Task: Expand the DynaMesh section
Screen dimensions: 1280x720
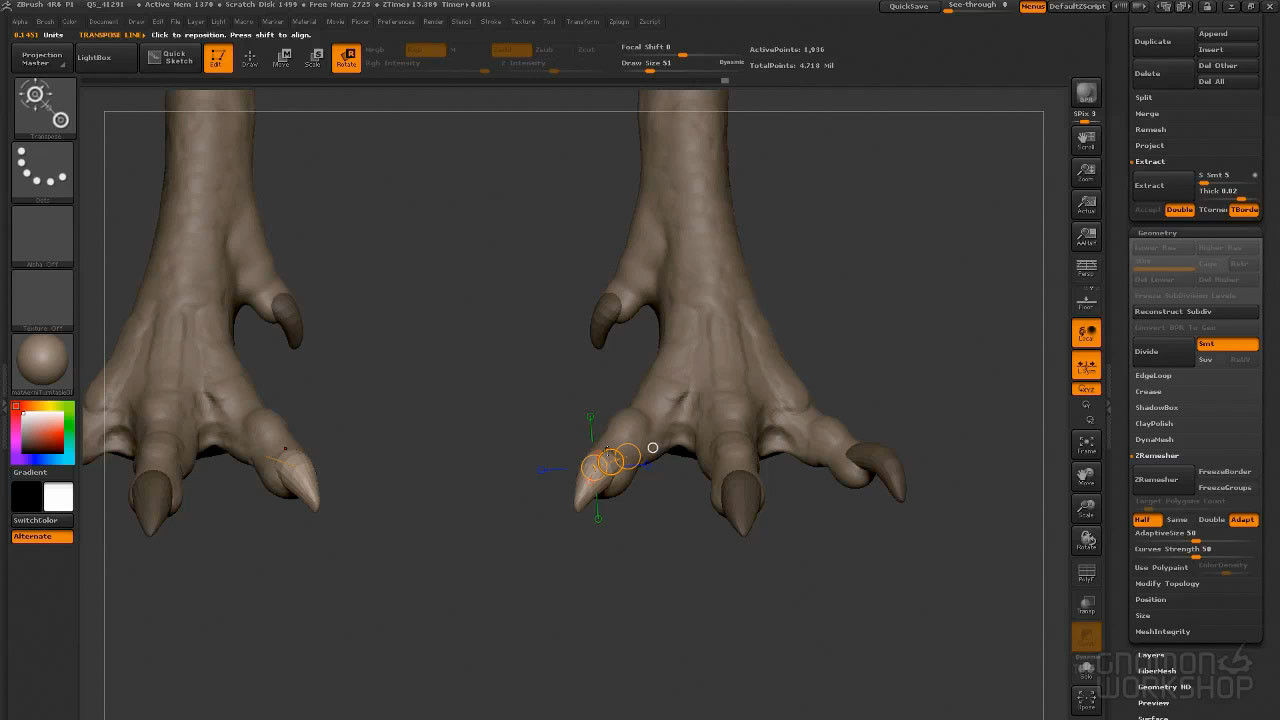Action: pyautogui.click(x=1154, y=439)
